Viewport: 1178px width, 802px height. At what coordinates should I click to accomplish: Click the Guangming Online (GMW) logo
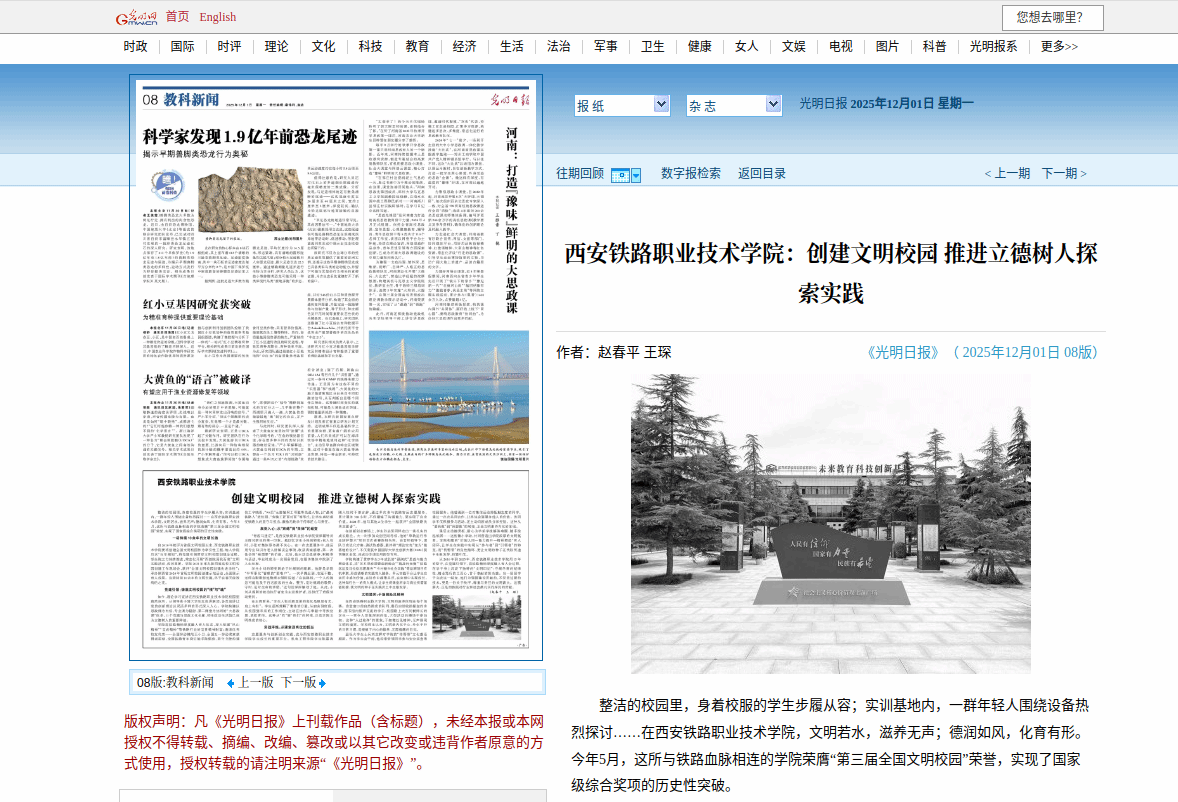(x=137, y=17)
